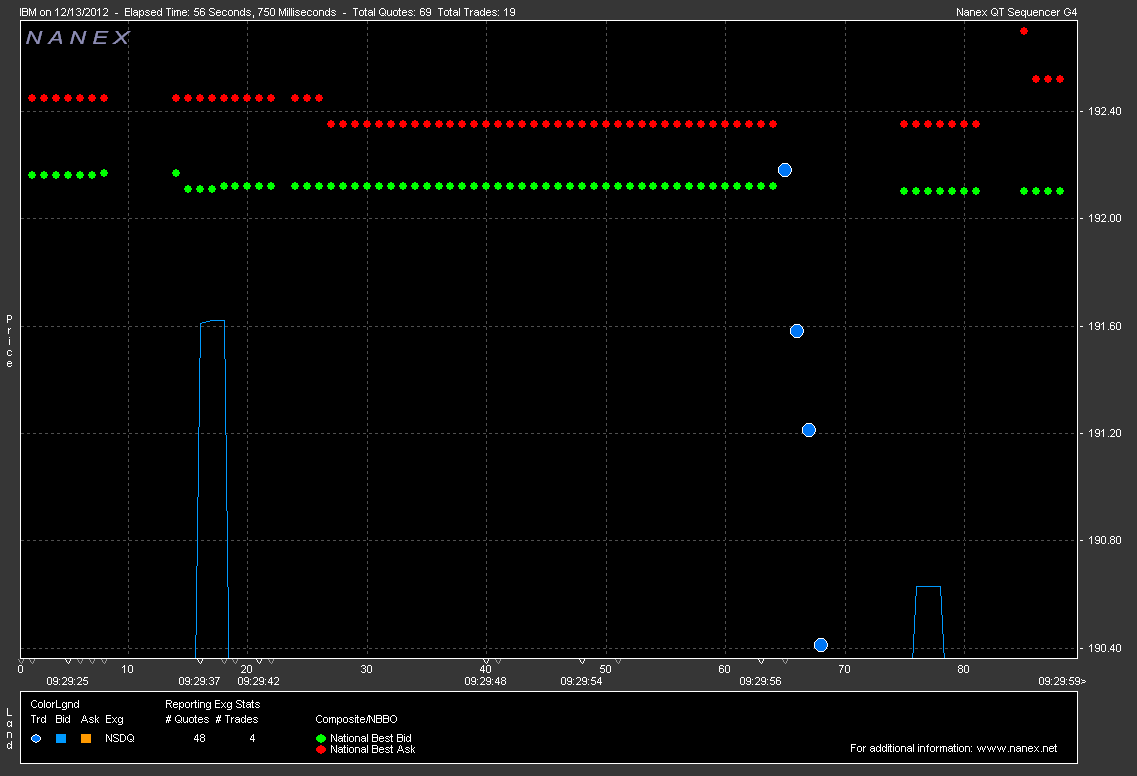Click the 09:29:59> time label
This screenshot has height=776, width=1137.
[x=1062, y=681]
